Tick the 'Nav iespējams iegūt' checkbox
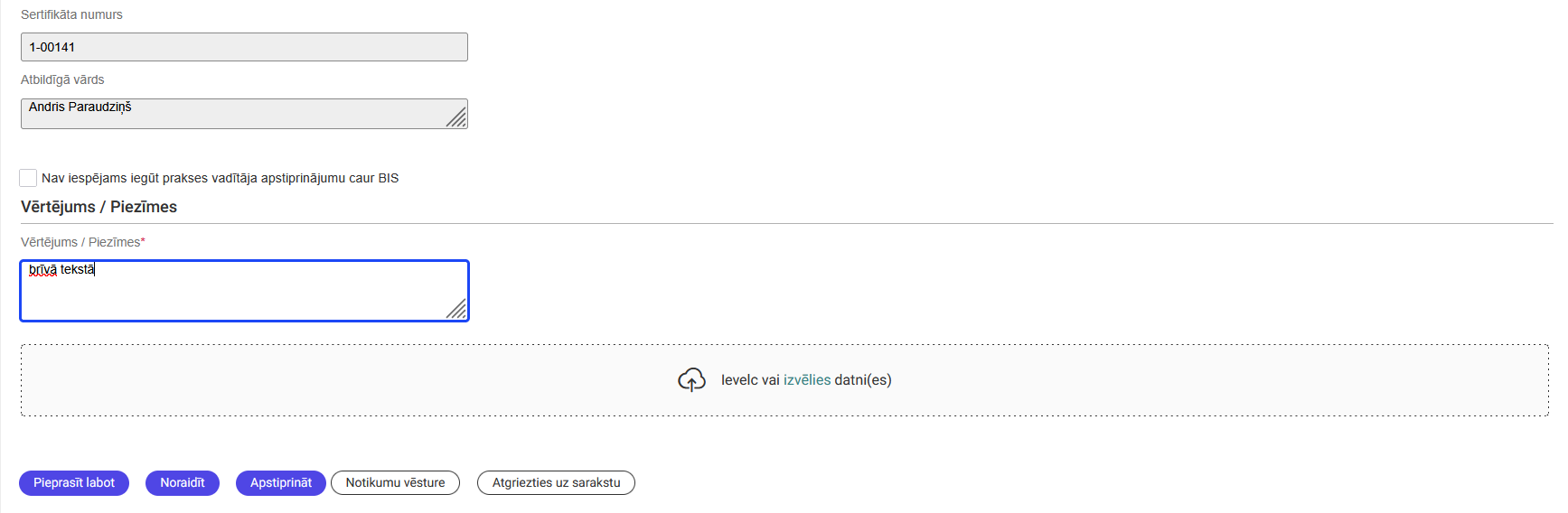Screen dimensions: 1568x513 point(29,178)
